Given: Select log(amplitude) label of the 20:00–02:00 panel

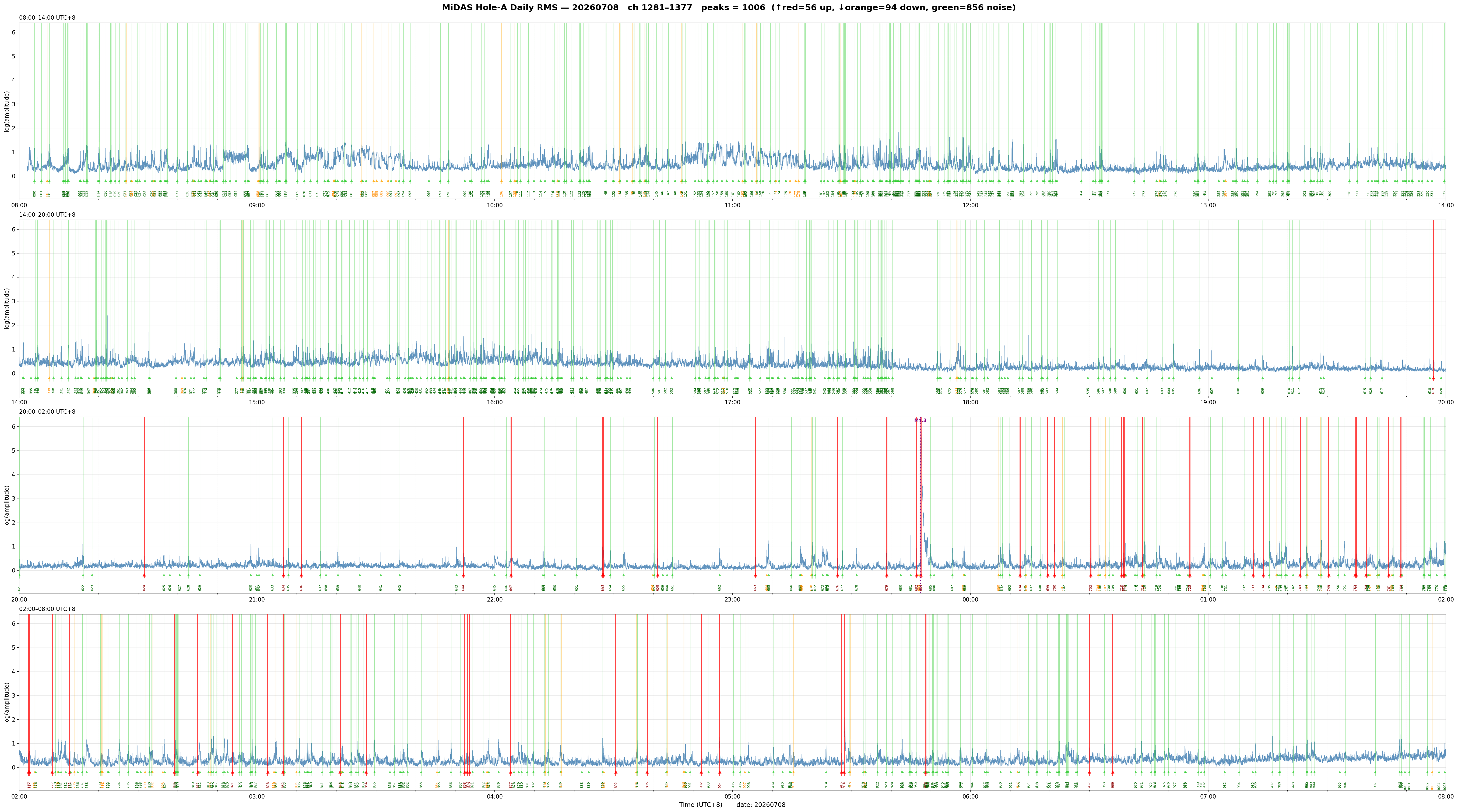Looking at the screenshot, I should (x=7, y=506).
